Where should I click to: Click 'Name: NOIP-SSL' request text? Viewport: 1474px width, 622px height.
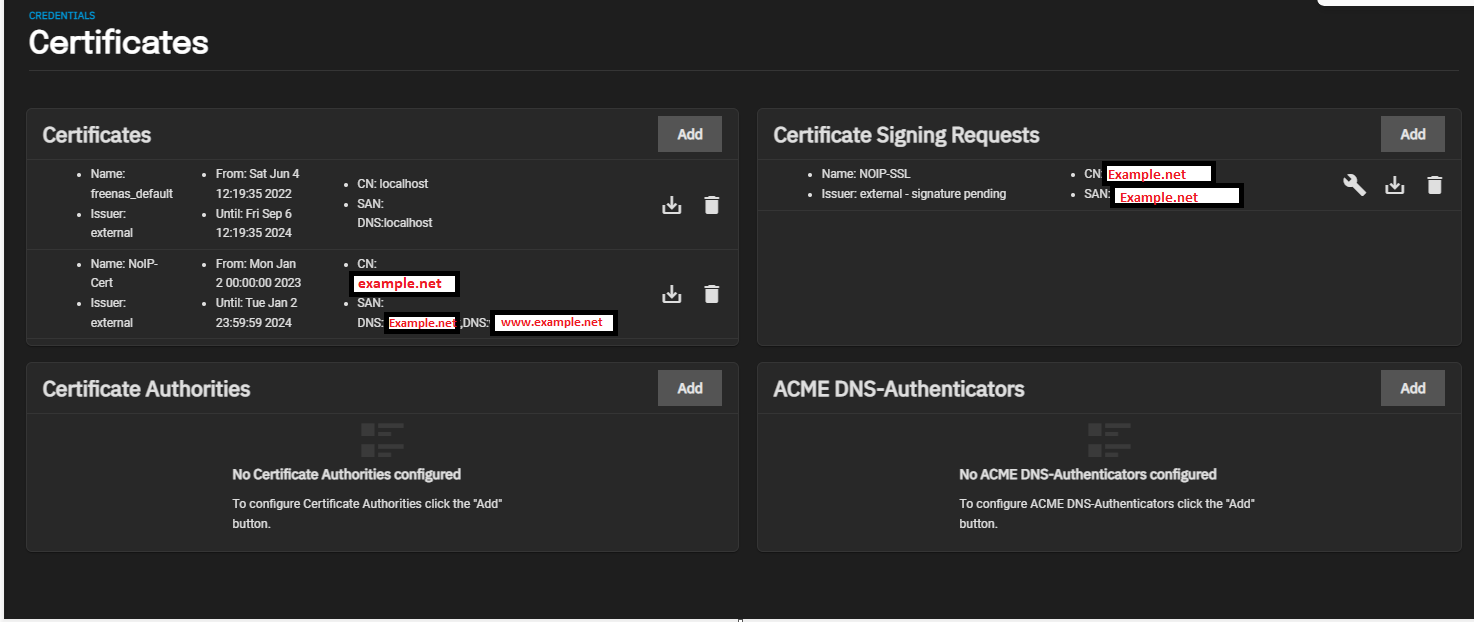pos(866,174)
